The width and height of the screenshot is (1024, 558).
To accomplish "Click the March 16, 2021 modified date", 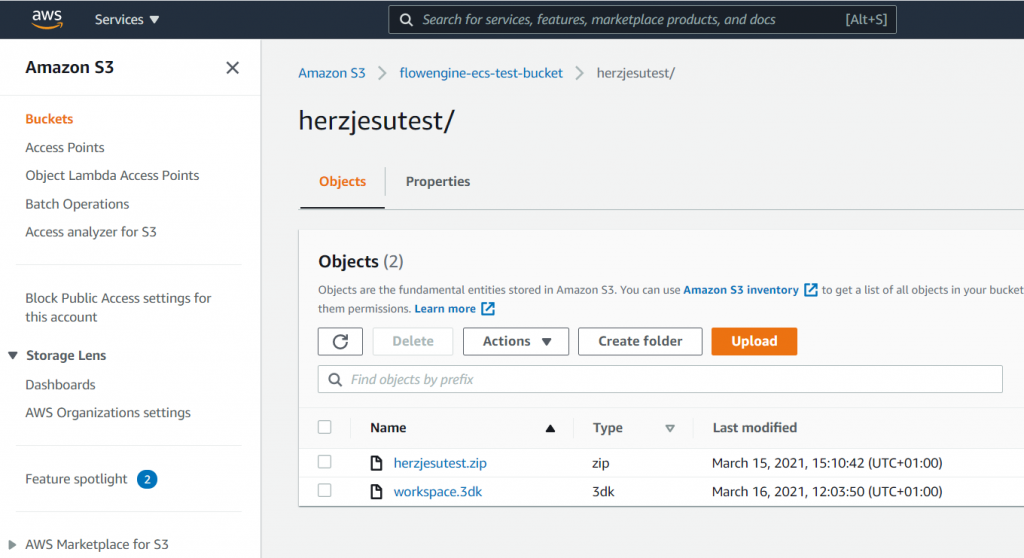I will click(827, 492).
